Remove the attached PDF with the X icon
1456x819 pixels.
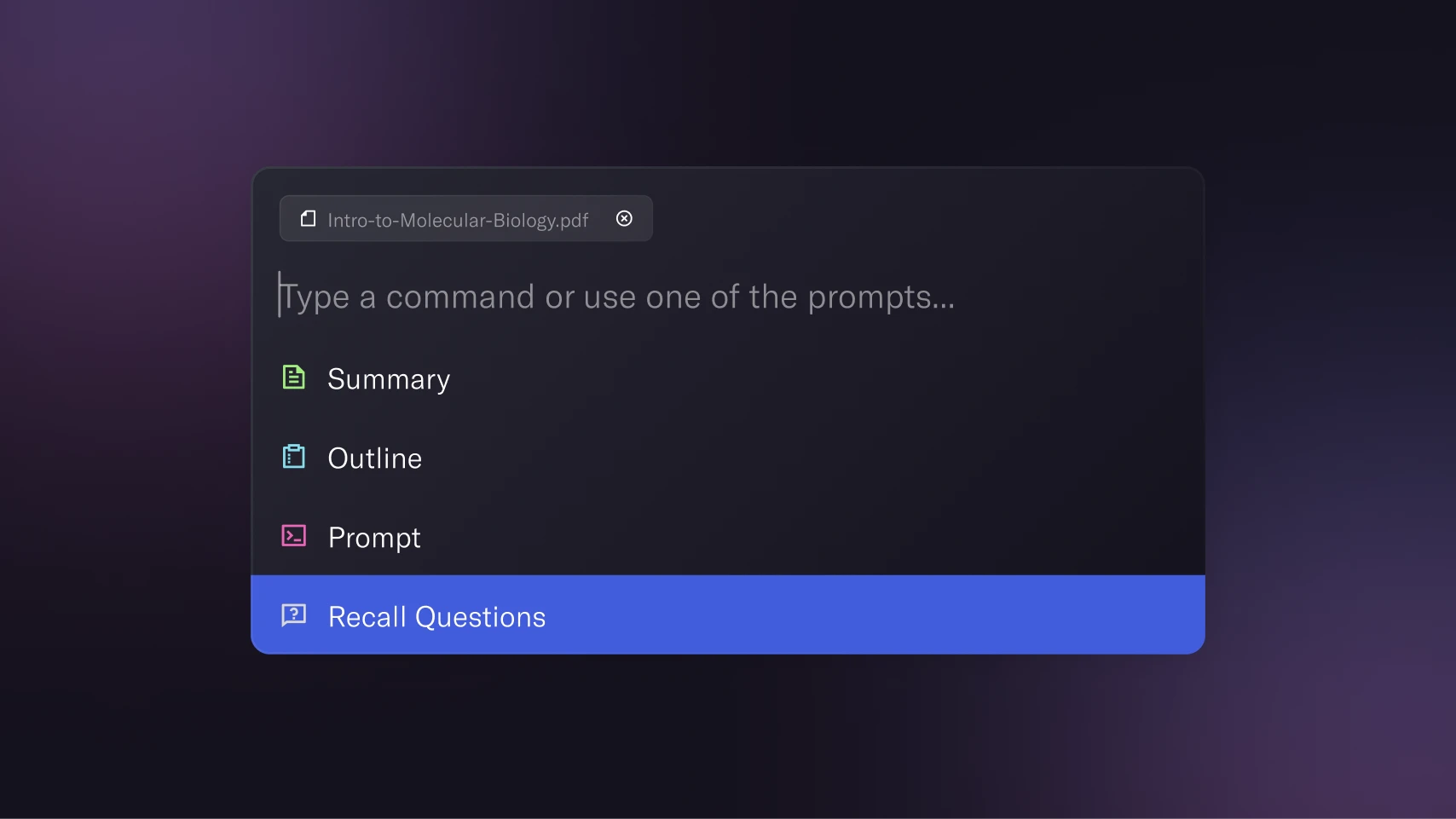[624, 219]
